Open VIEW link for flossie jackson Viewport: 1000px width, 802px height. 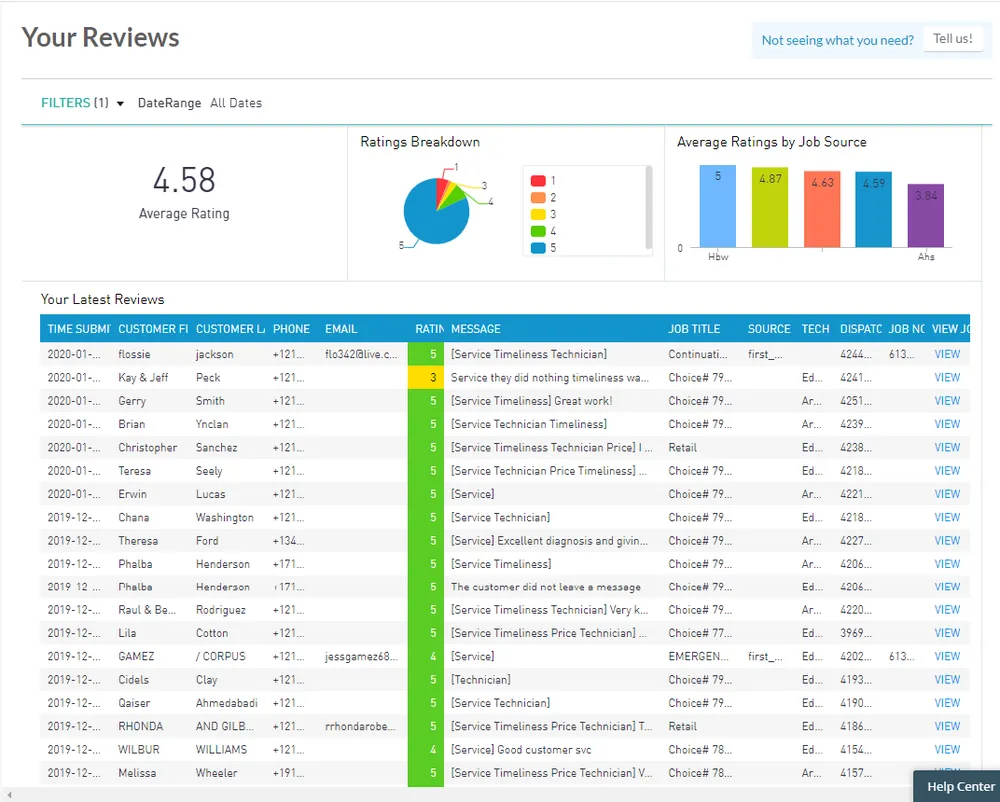tap(946, 354)
